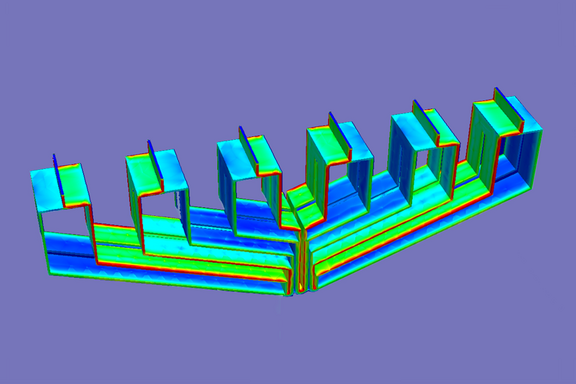Image resolution: width=576 pixels, height=384 pixels.
Task: Select the empty purple background below the model
Action: (x=288, y=342)
